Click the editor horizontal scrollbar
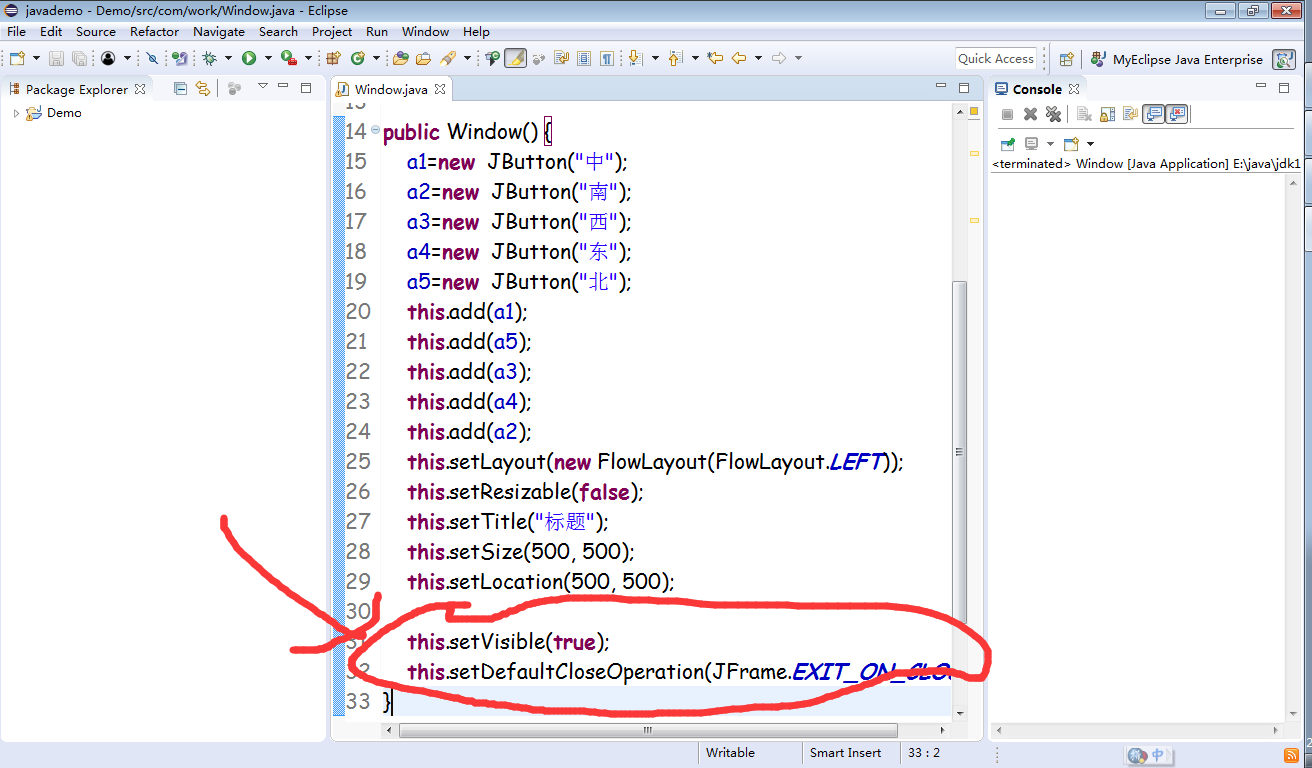 (648, 731)
